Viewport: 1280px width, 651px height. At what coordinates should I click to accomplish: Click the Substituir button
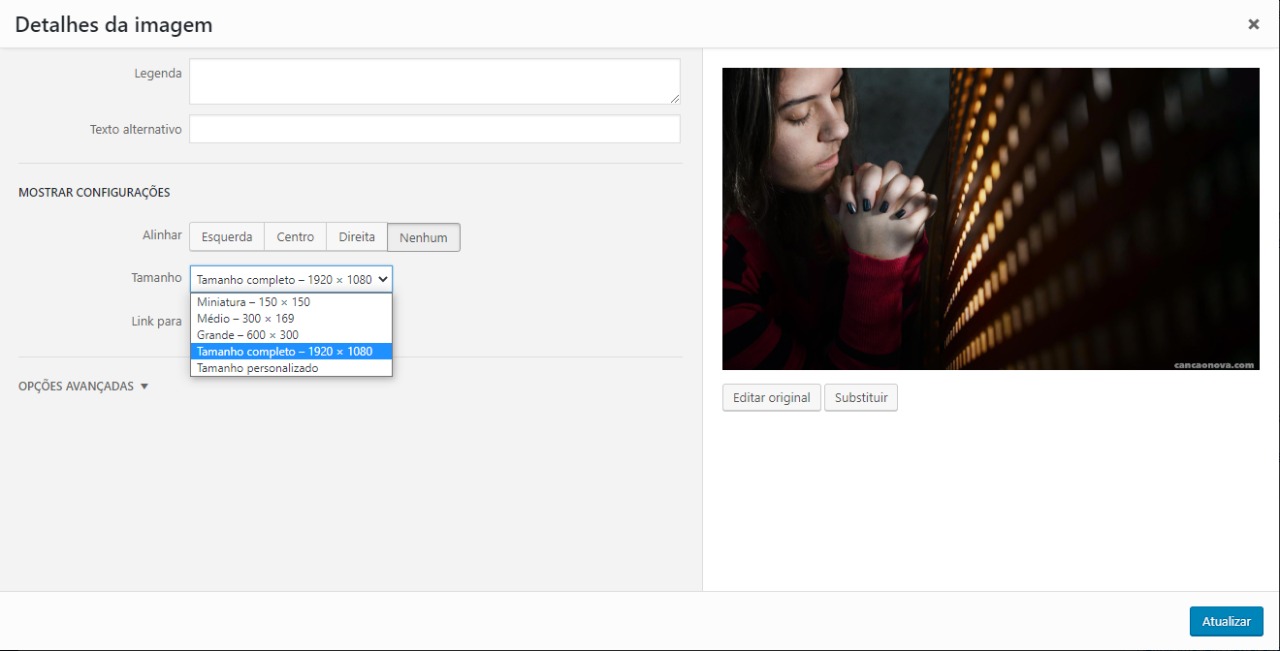click(x=861, y=397)
